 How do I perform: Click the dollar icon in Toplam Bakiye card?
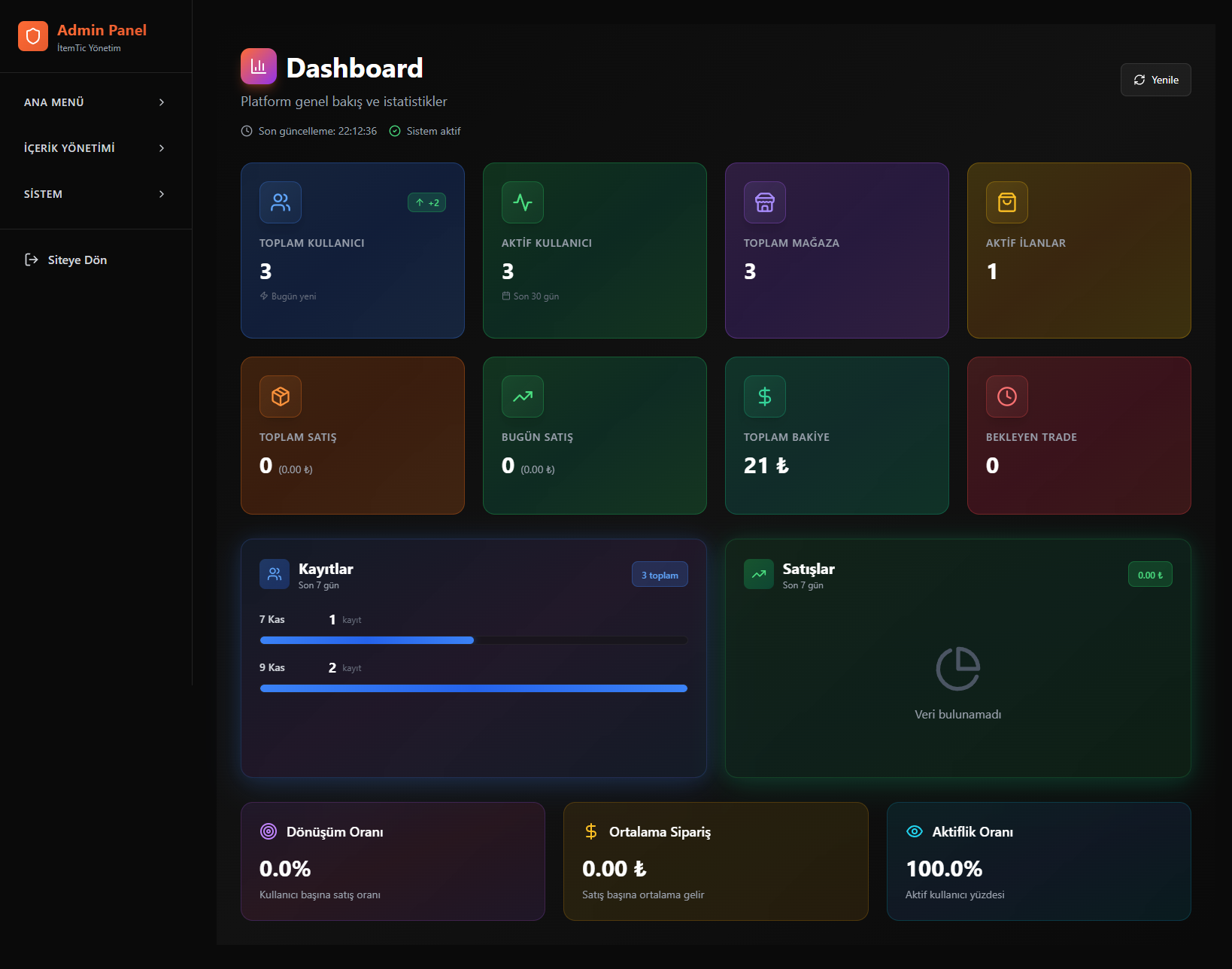point(765,396)
